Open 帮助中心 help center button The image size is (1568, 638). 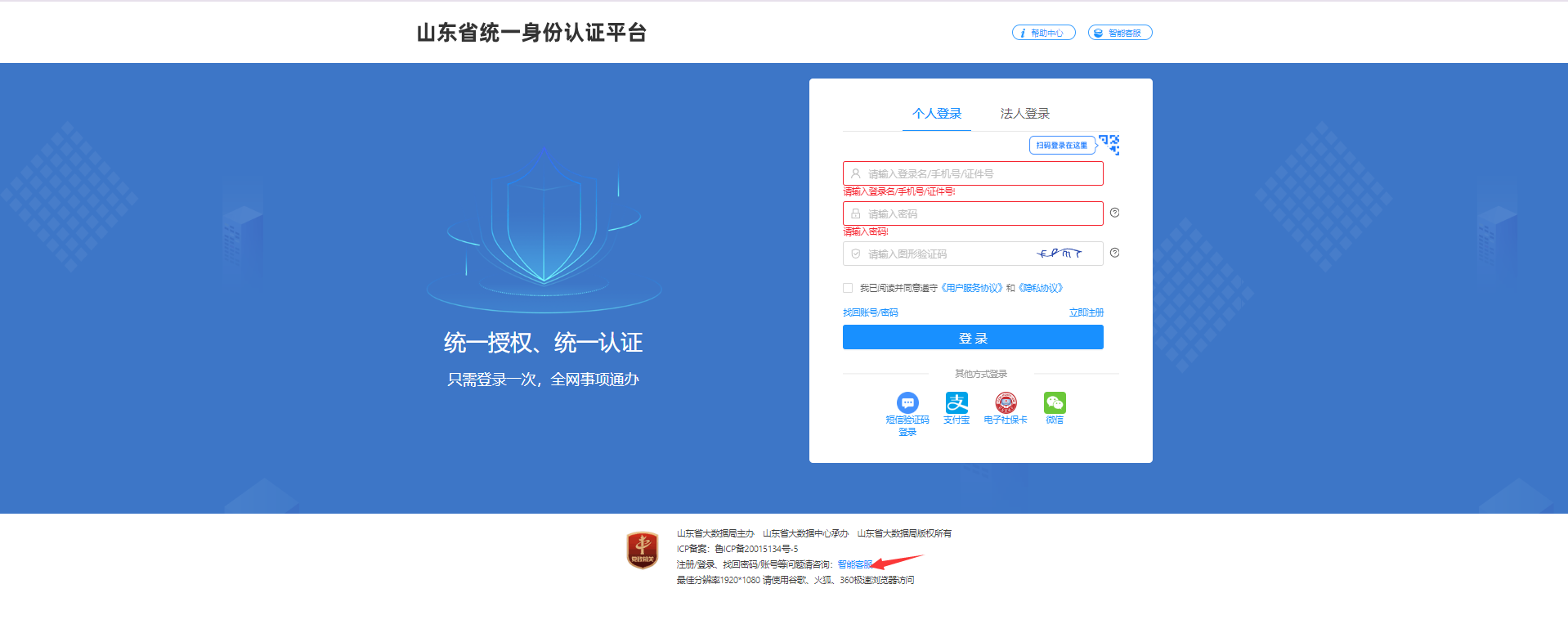pos(1043,33)
